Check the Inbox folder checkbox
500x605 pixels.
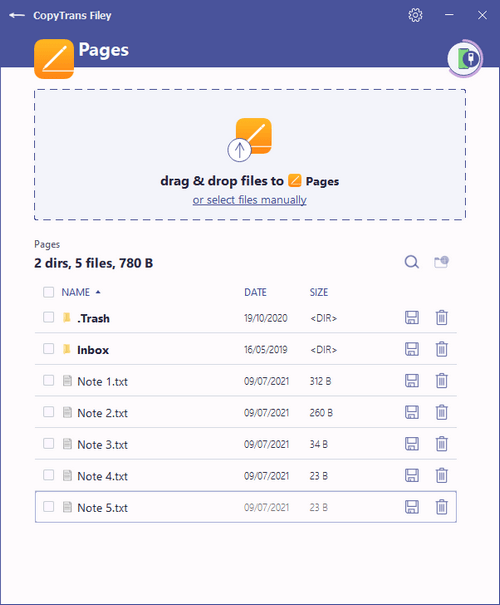coord(49,349)
